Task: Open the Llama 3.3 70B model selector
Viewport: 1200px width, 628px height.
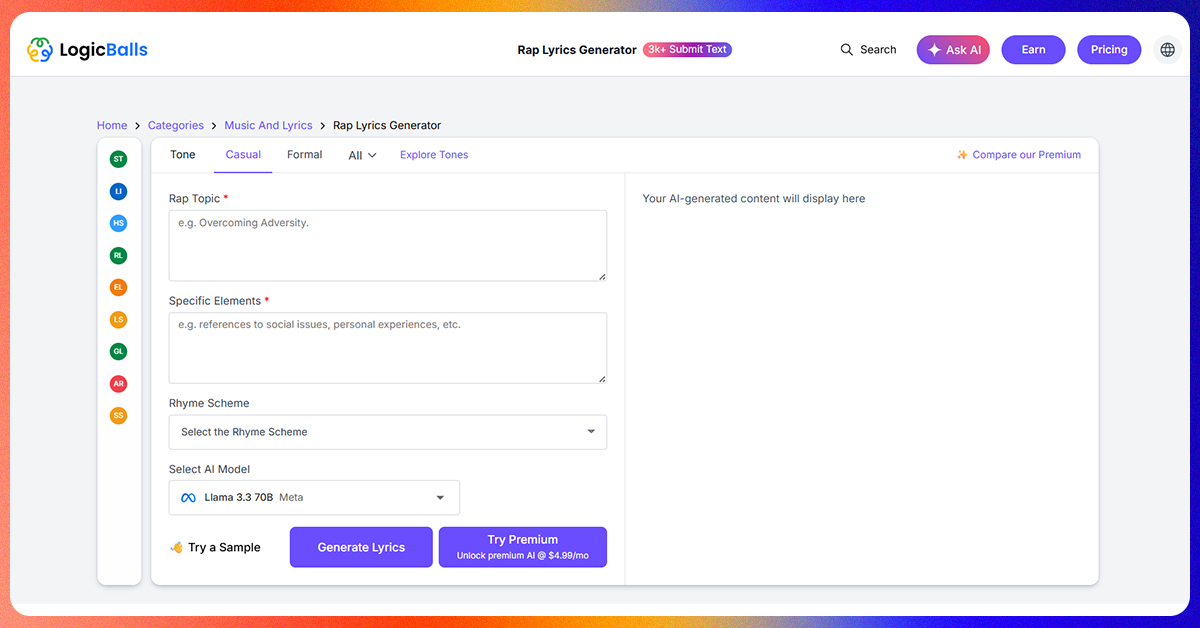Action: (x=314, y=497)
